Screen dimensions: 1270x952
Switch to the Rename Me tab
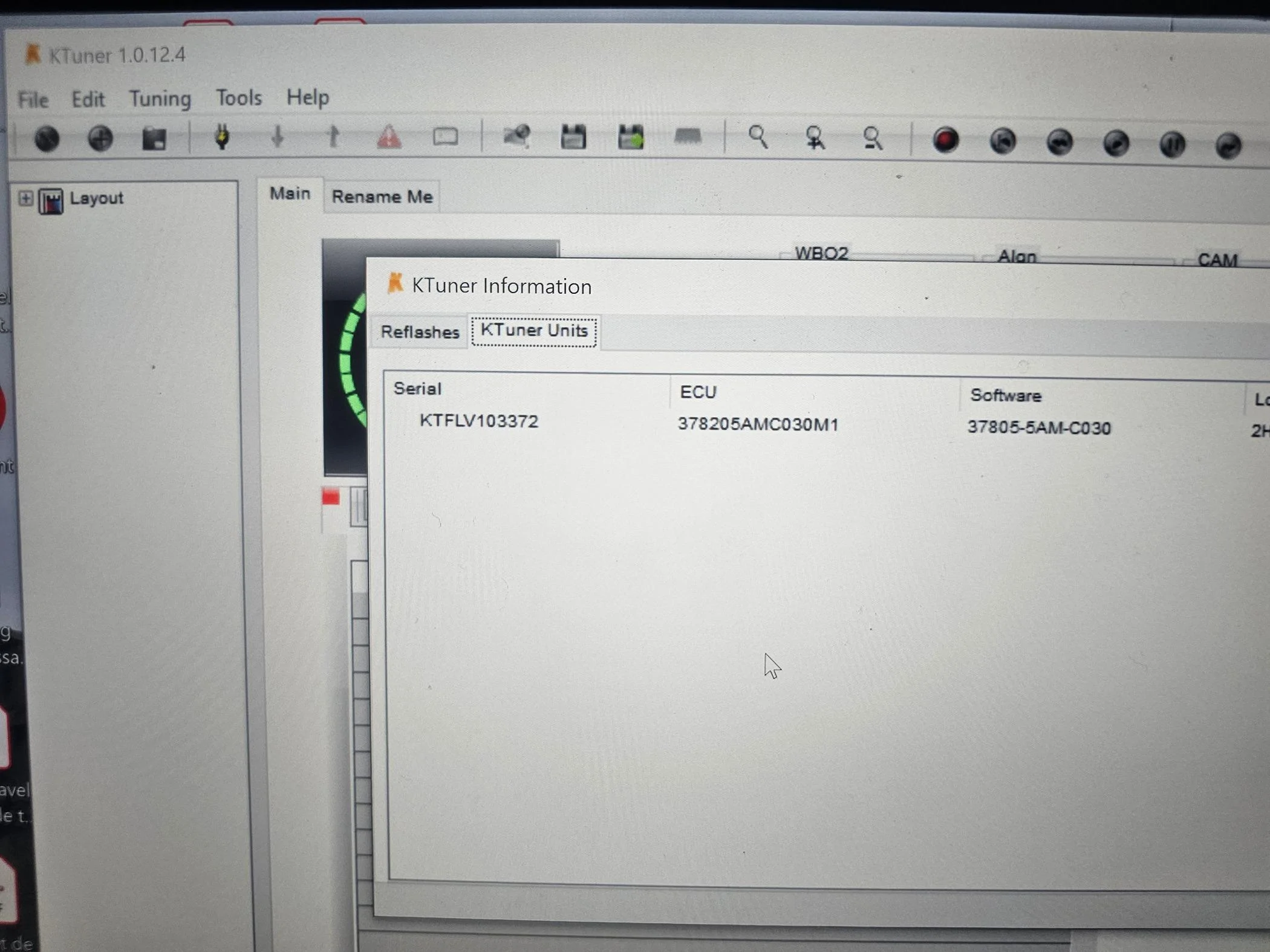click(x=382, y=196)
